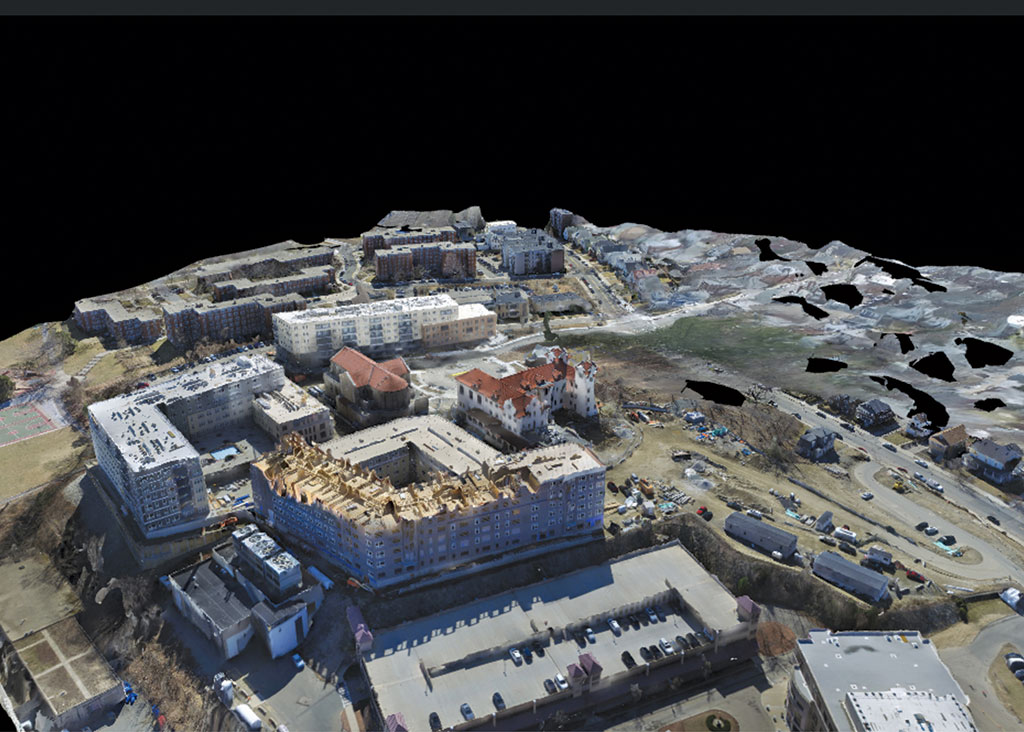The image size is (1024, 732).
Task: Select the red-roofed church beside the courtyard building
Action: tap(369, 385)
